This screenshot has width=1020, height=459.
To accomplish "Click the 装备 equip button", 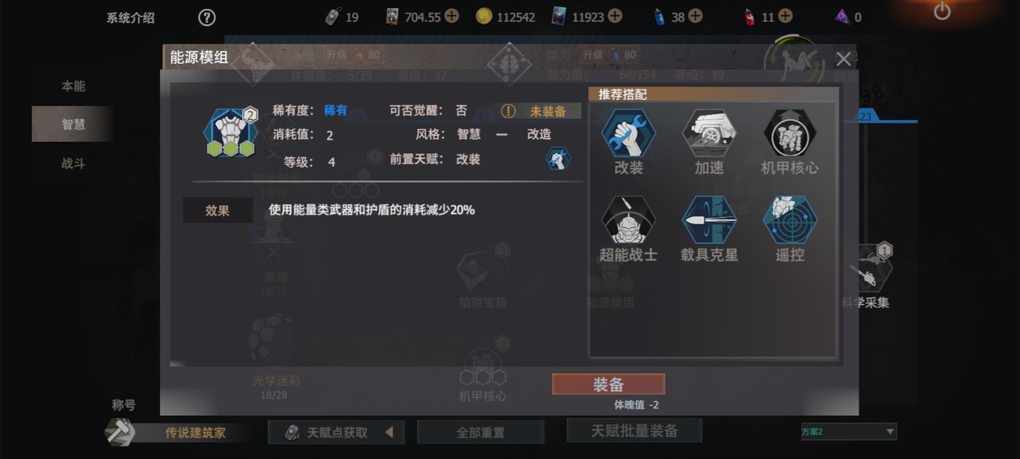I will [608, 384].
